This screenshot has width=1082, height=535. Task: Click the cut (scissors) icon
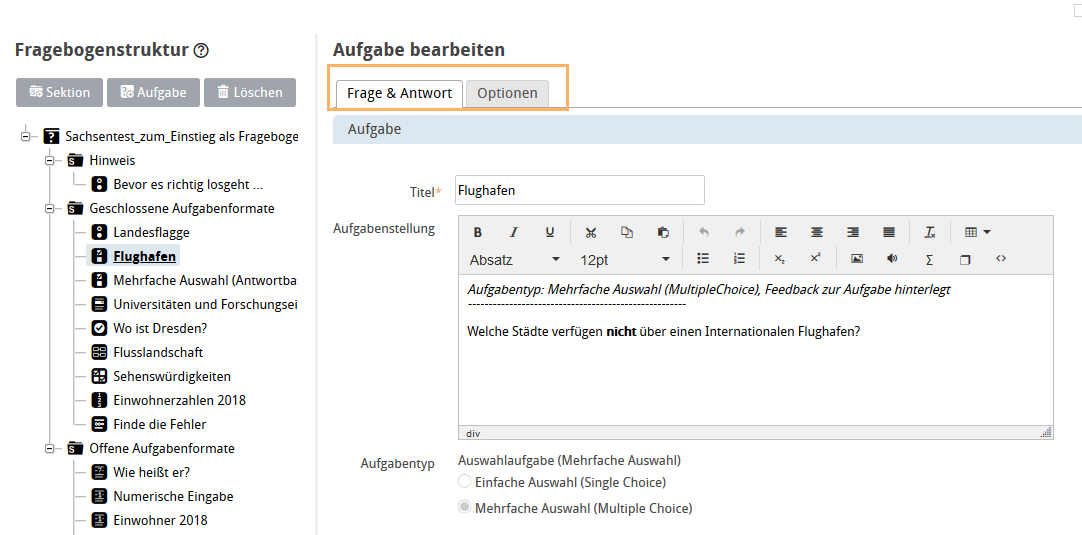point(591,233)
